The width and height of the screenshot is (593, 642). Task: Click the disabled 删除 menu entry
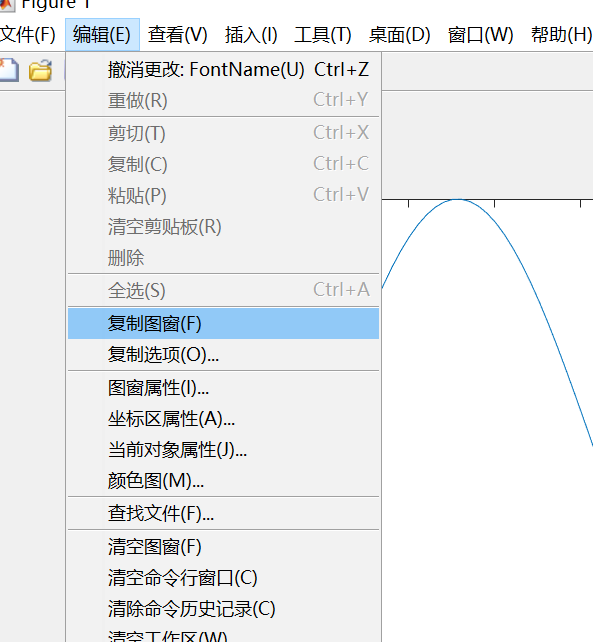(223, 258)
